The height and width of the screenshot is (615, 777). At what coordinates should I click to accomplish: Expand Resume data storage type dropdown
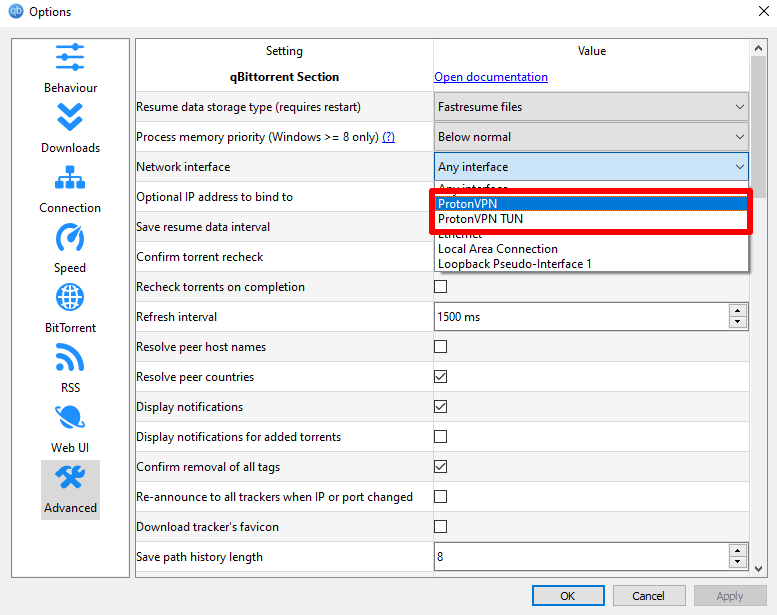pyautogui.click(x=591, y=107)
